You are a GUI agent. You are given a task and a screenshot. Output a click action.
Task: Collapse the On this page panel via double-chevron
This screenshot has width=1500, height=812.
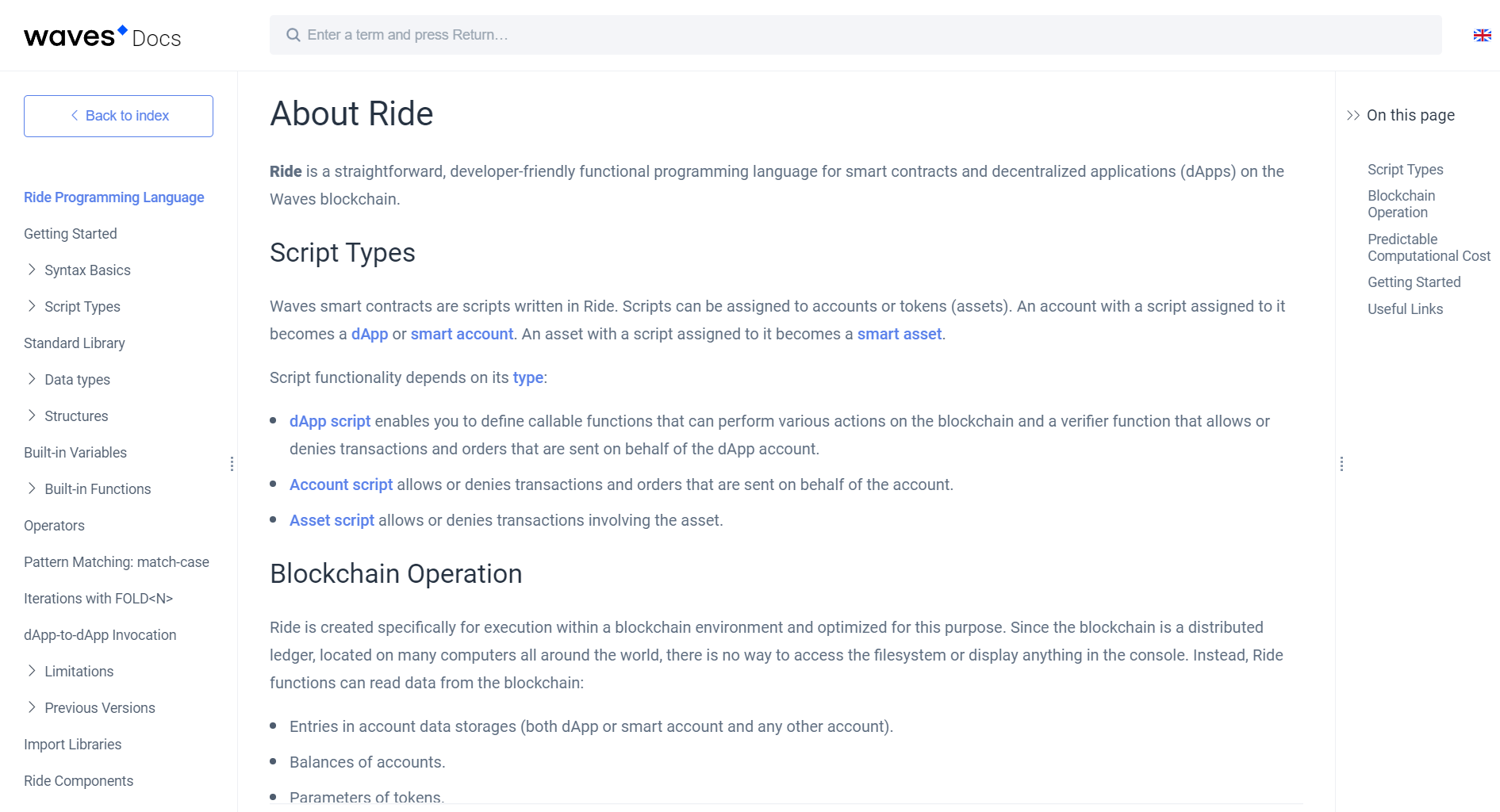(x=1352, y=115)
